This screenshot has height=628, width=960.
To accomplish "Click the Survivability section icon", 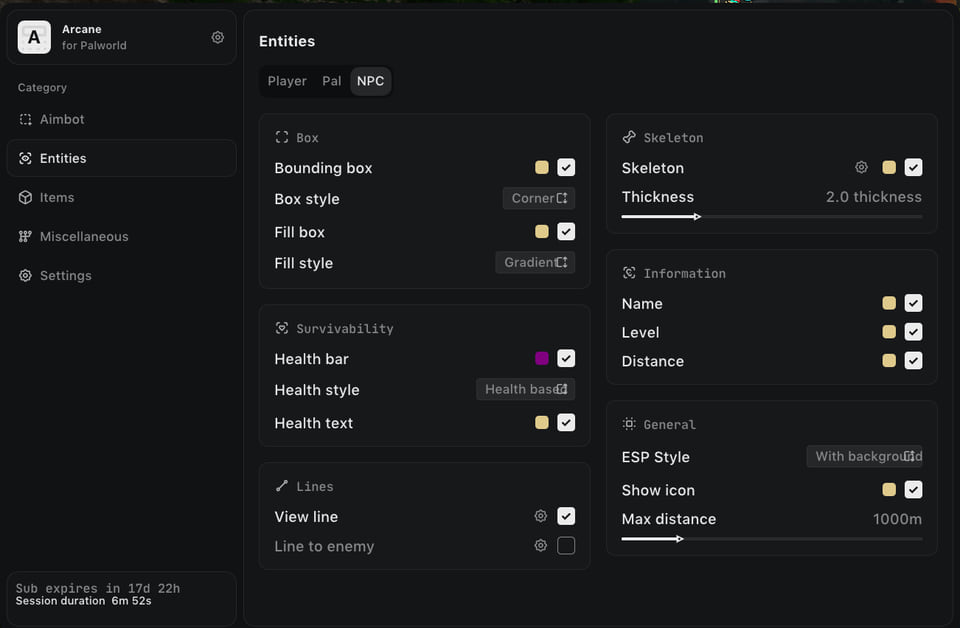I will (282, 328).
